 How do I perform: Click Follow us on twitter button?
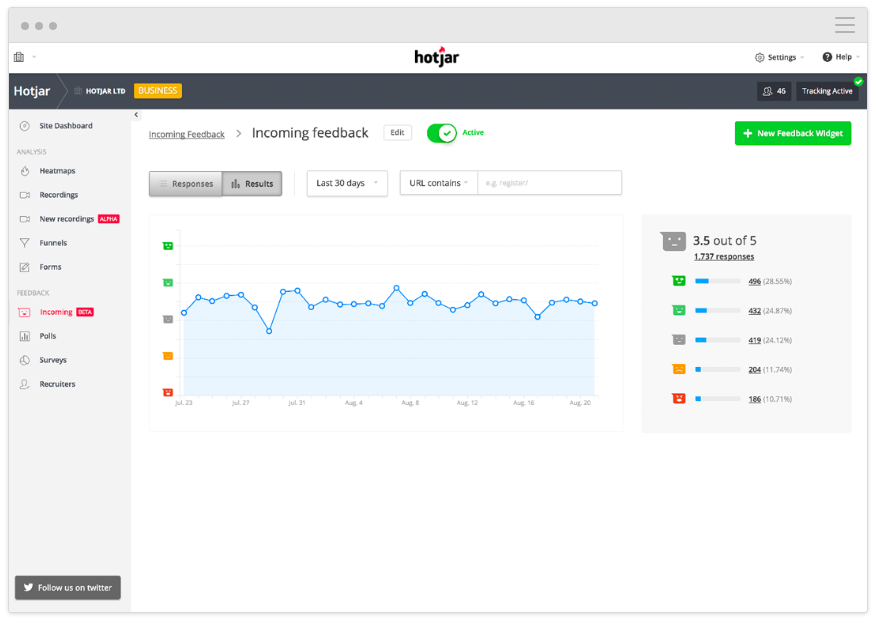(x=68, y=588)
